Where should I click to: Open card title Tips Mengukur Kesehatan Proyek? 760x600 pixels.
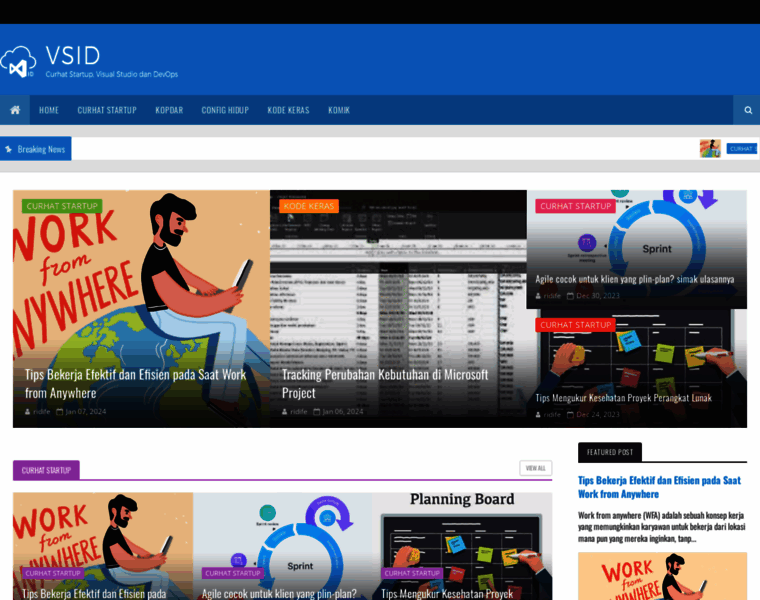[447, 594]
